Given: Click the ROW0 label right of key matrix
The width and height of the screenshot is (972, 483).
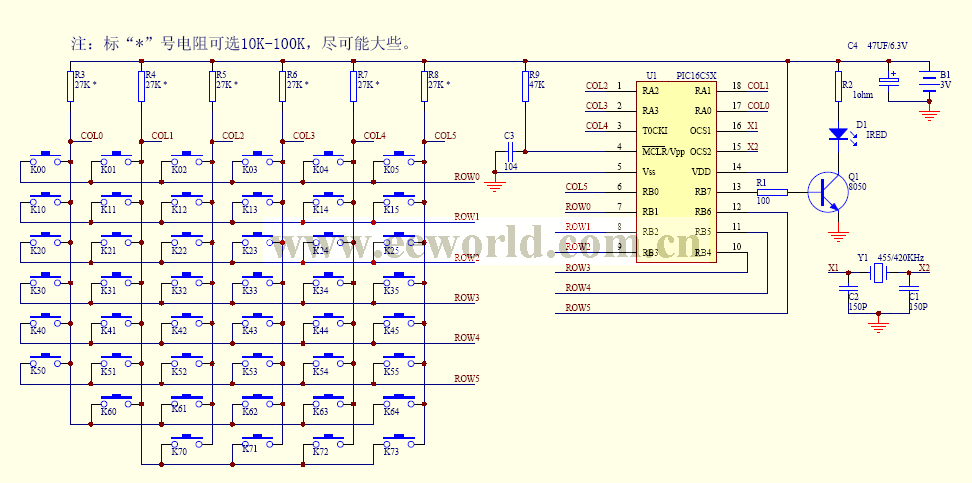Looking at the screenshot, I should [467, 177].
